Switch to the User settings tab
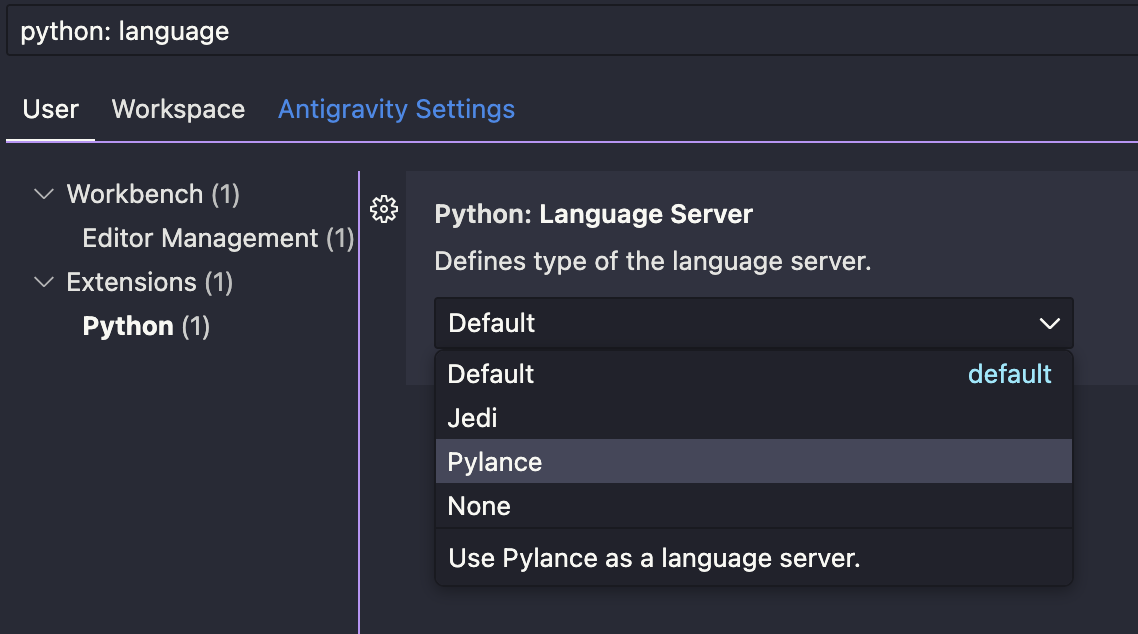 click(x=50, y=109)
